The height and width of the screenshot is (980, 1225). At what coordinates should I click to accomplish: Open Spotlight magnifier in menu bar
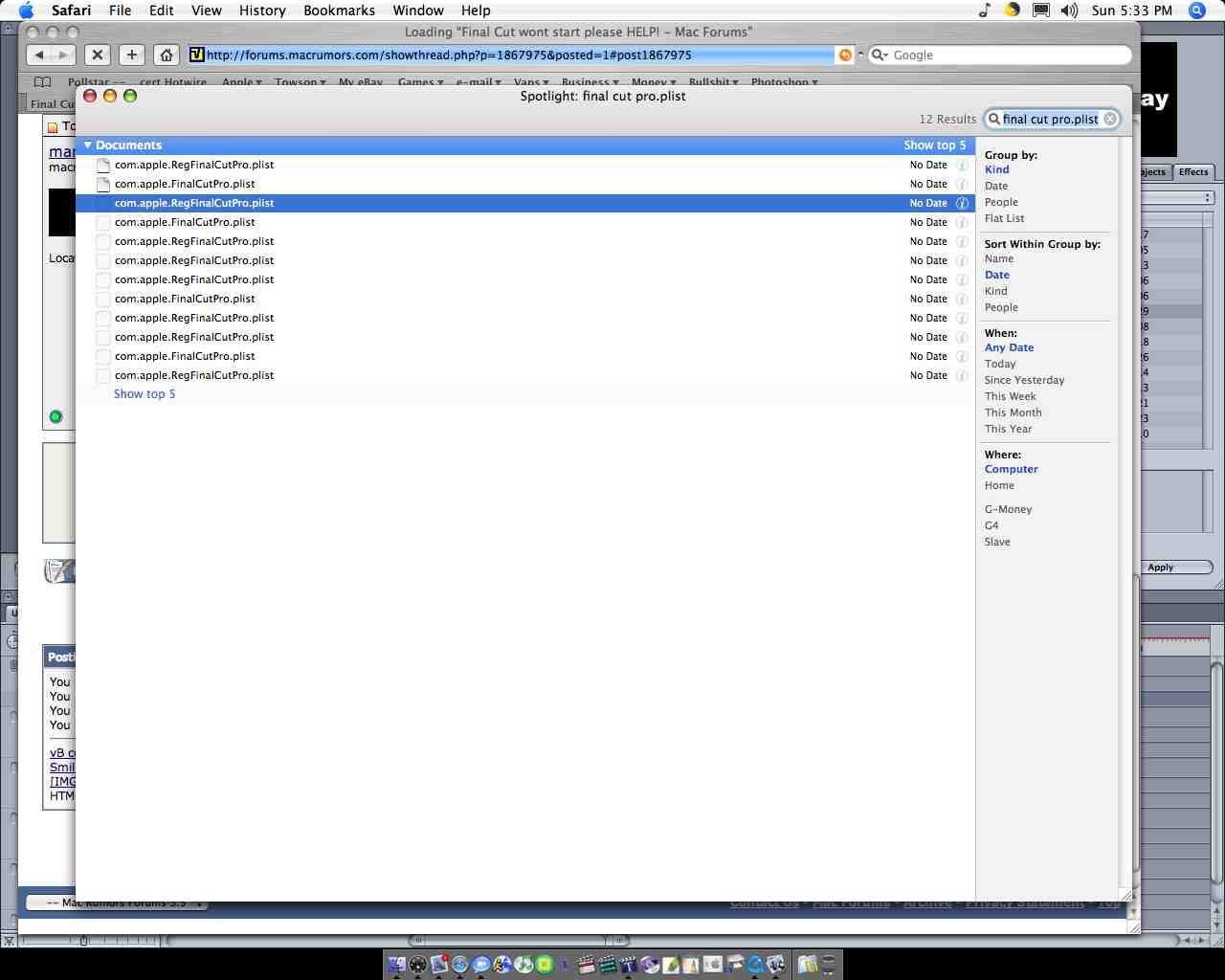(x=1196, y=11)
